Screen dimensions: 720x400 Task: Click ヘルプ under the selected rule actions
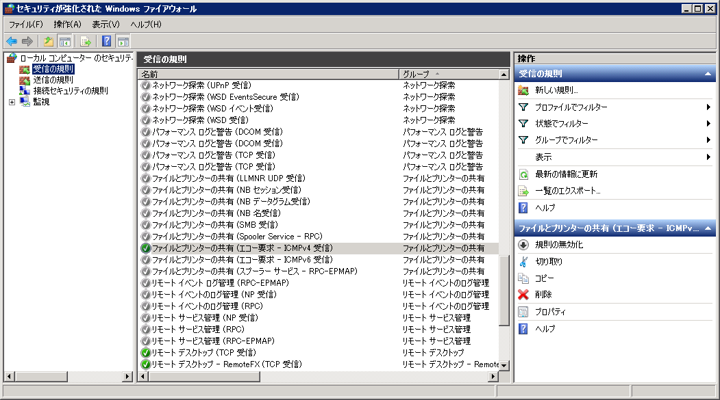(545, 329)
